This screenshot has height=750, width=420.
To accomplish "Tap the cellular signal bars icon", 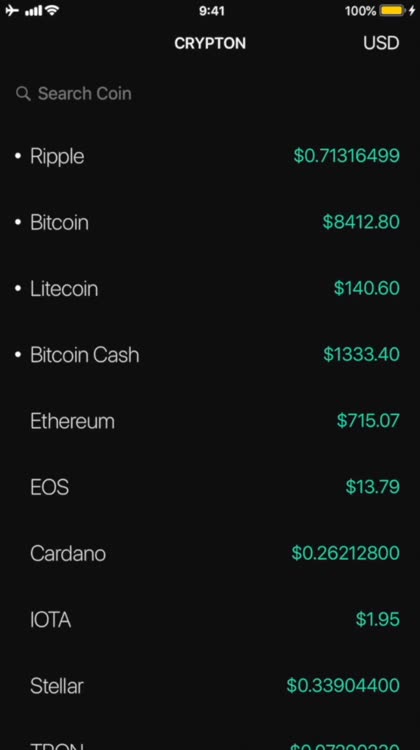I will tap(33, 11).
